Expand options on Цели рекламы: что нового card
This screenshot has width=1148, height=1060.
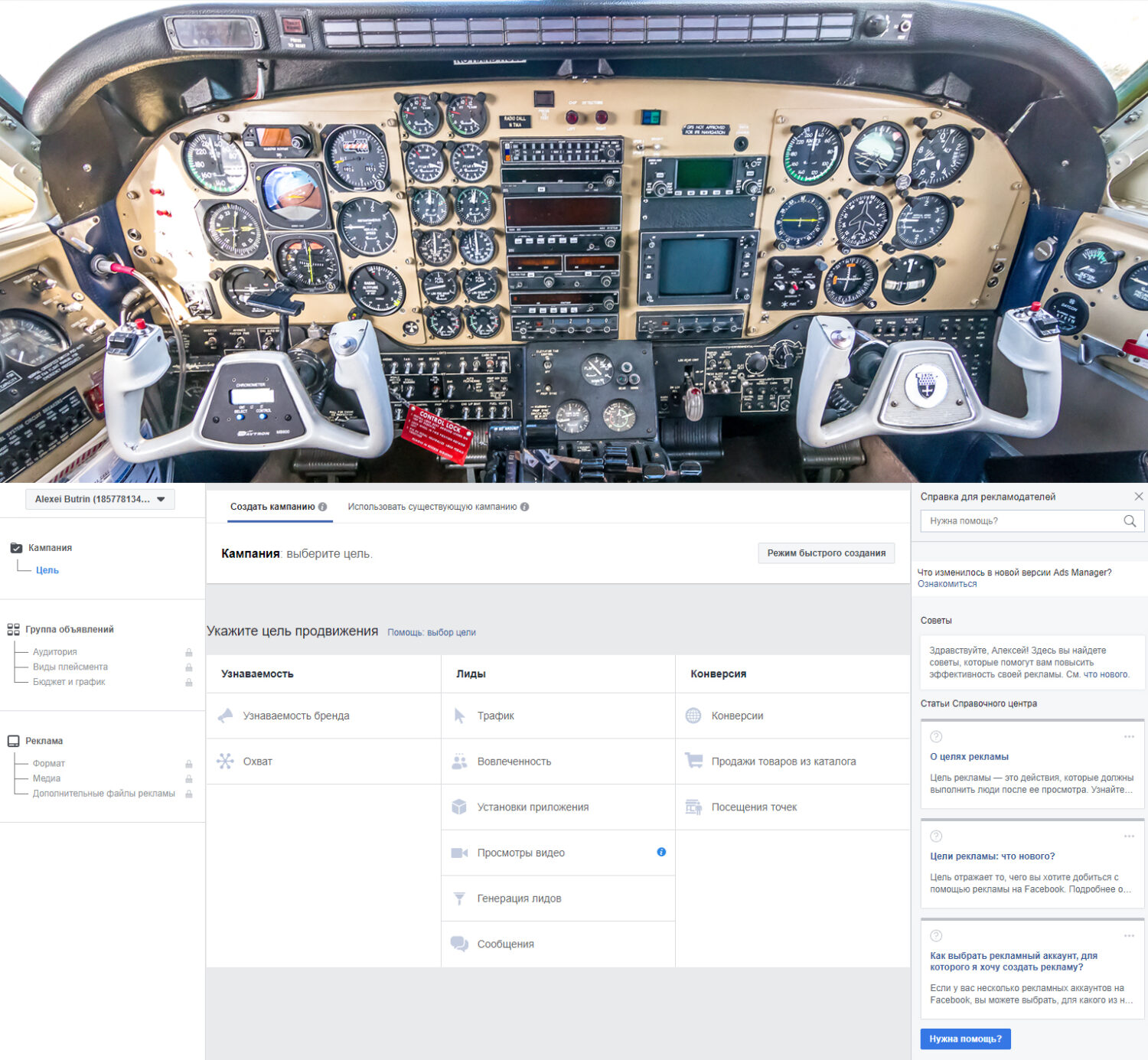pos(1129,836)
